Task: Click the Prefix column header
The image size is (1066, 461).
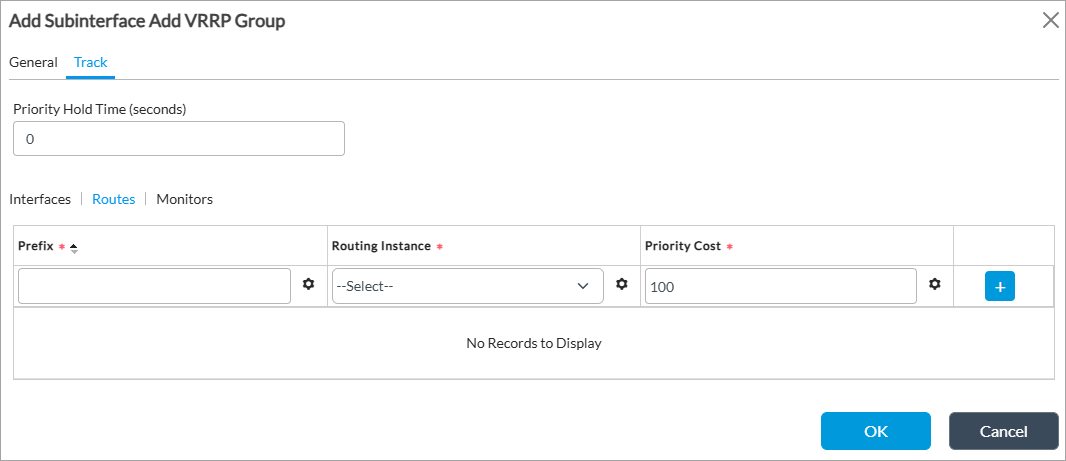Action: [36, 246]
